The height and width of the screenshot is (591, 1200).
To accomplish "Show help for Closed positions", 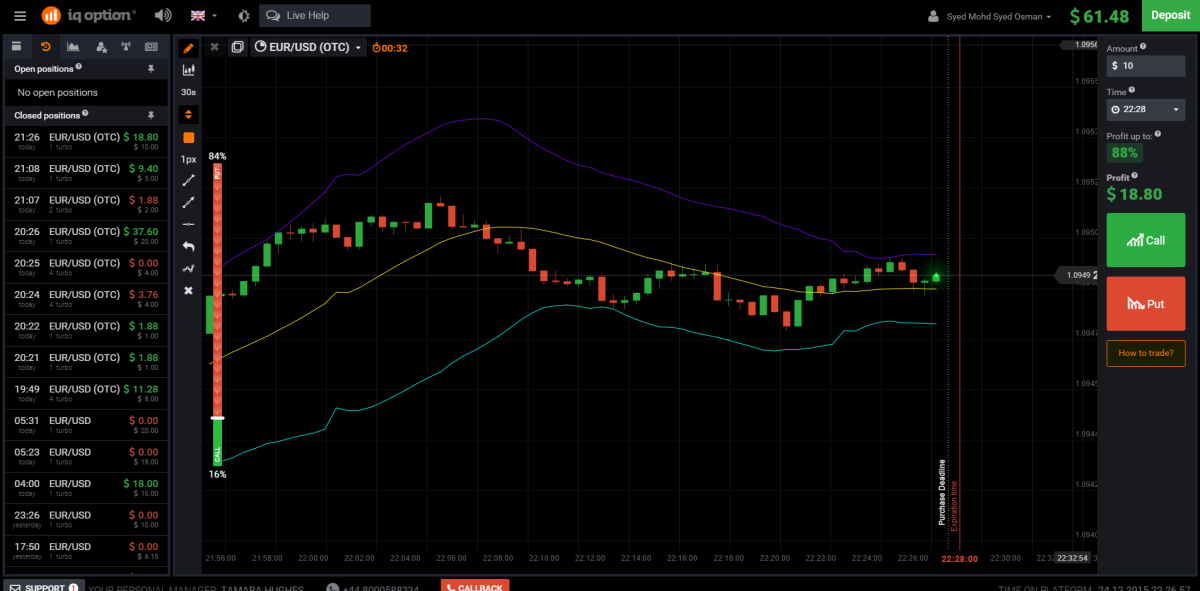I will pyautogui.click(x=85, y=114).
